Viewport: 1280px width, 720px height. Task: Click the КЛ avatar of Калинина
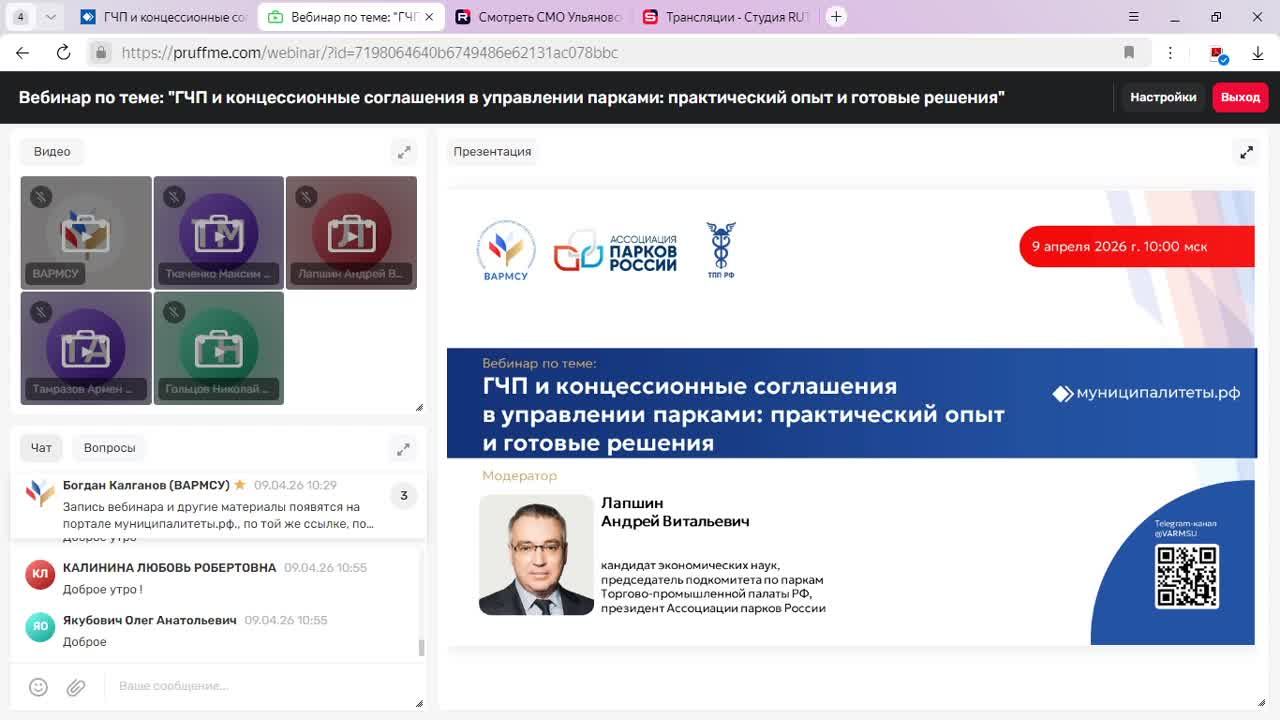pyautogui.click(x=40, y=574)
